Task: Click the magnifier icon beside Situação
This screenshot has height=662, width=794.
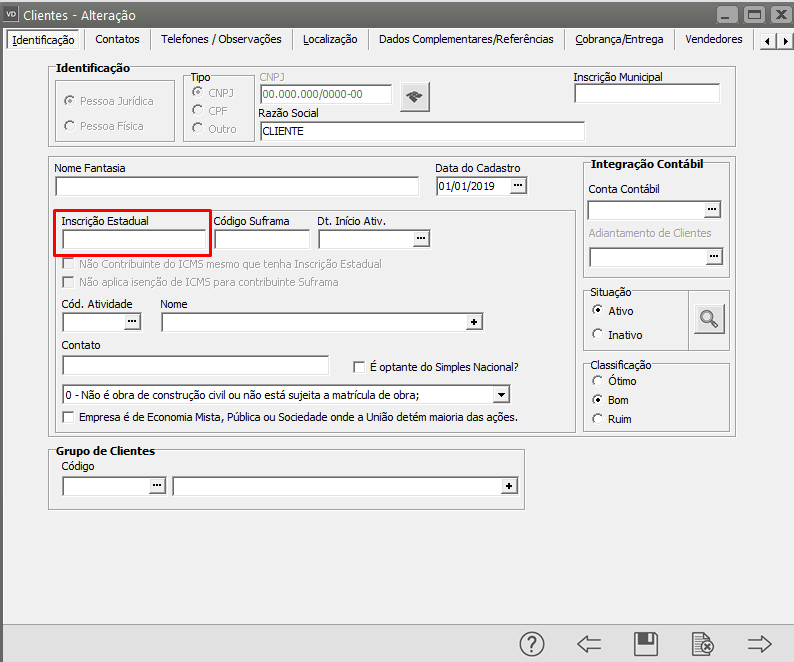Action: (708, 319)
